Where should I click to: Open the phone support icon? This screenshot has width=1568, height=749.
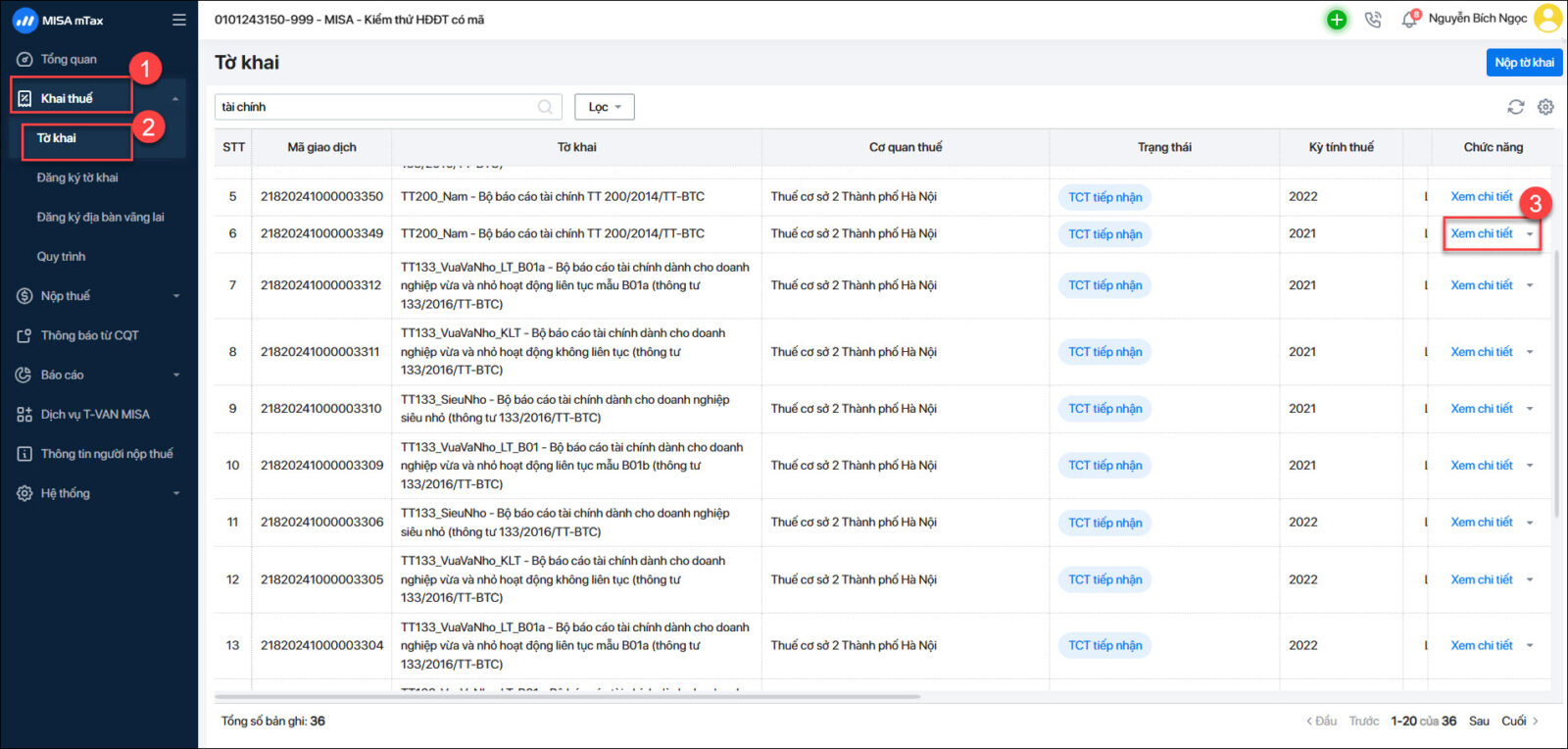[x=1373, y=20]
